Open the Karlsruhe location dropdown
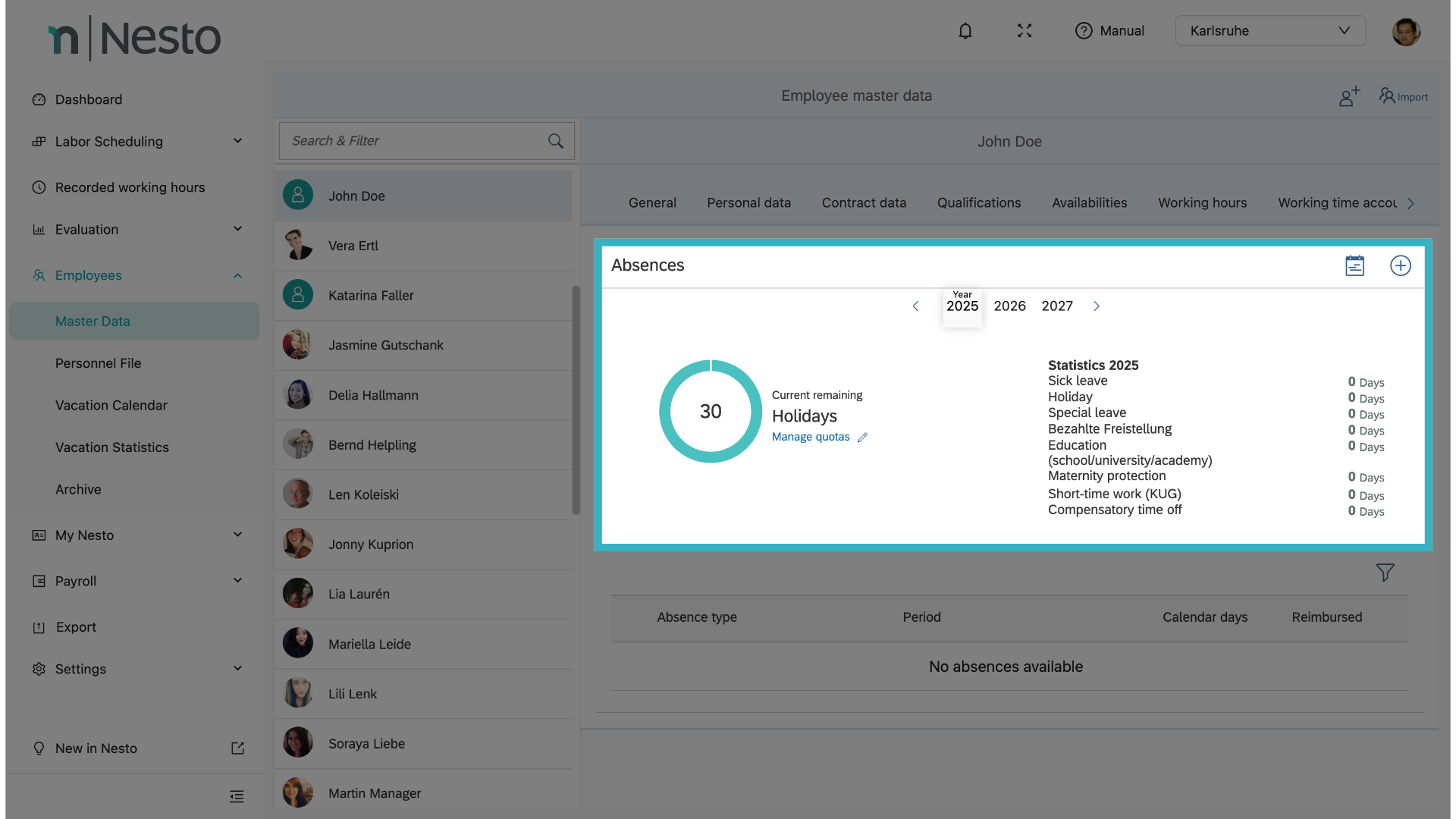Viewport: 1456px width, 819px height. point(1270,31)
